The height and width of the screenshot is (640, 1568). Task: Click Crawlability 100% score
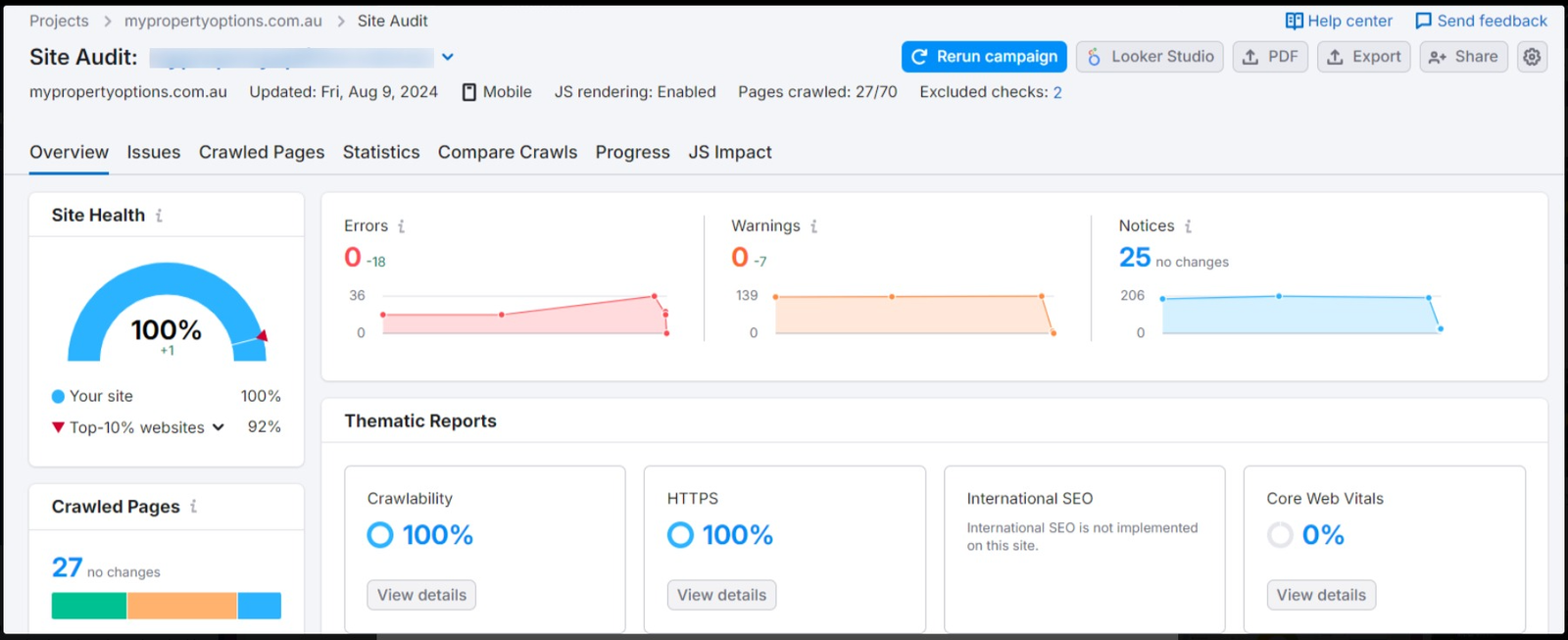438,535
